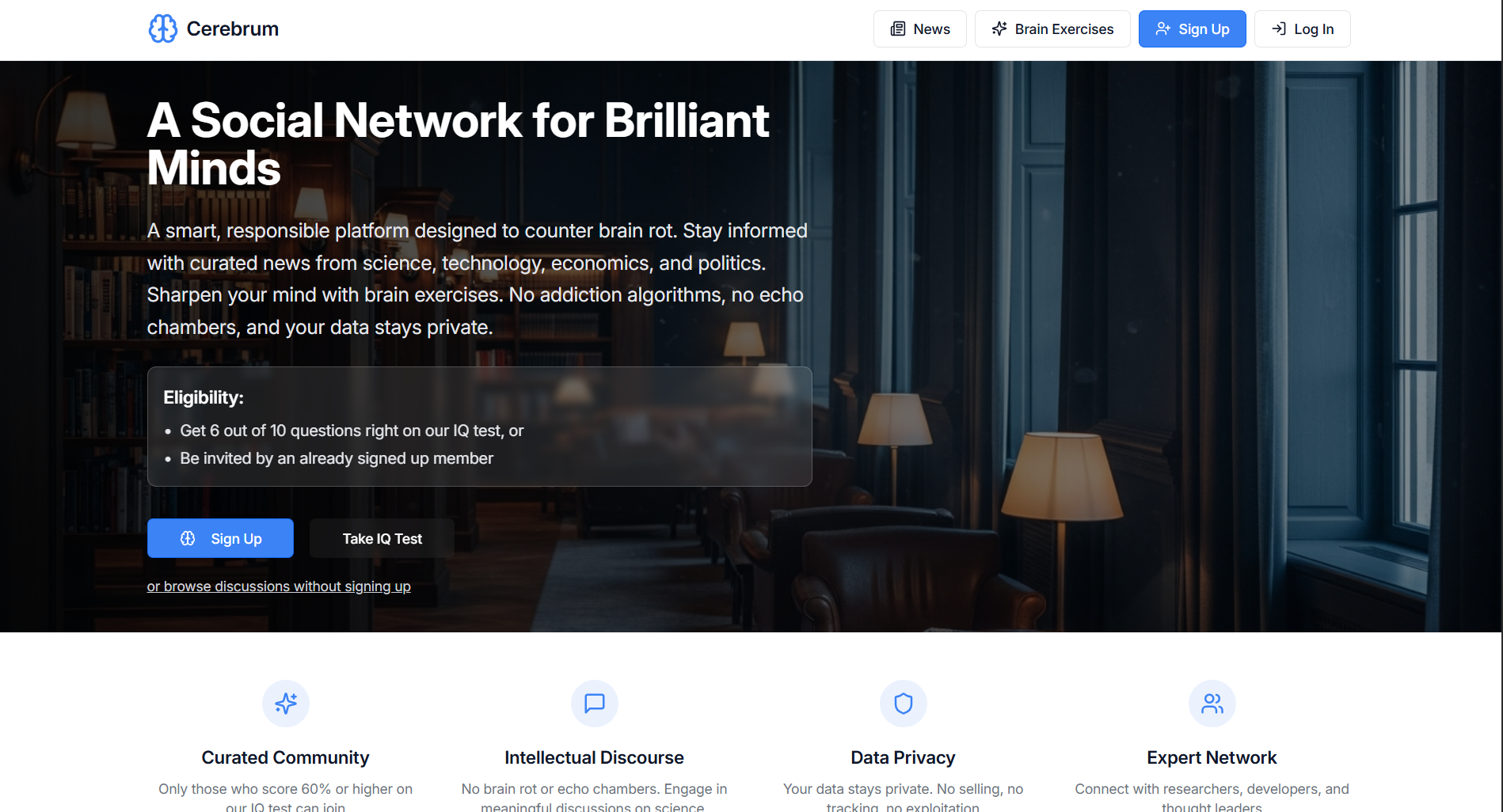Open the News page from the navigation
This screenshot has width=1503, height=812.
point(920,29)
